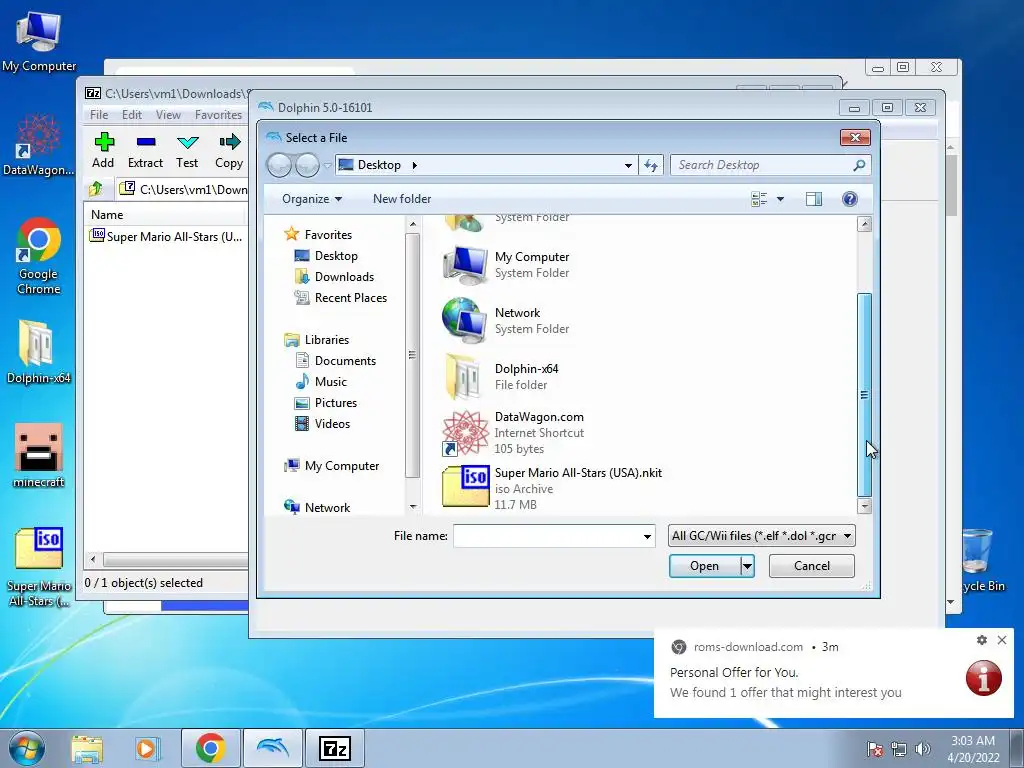
Task: Click the Windows Start button
Action: coord(25,748)
